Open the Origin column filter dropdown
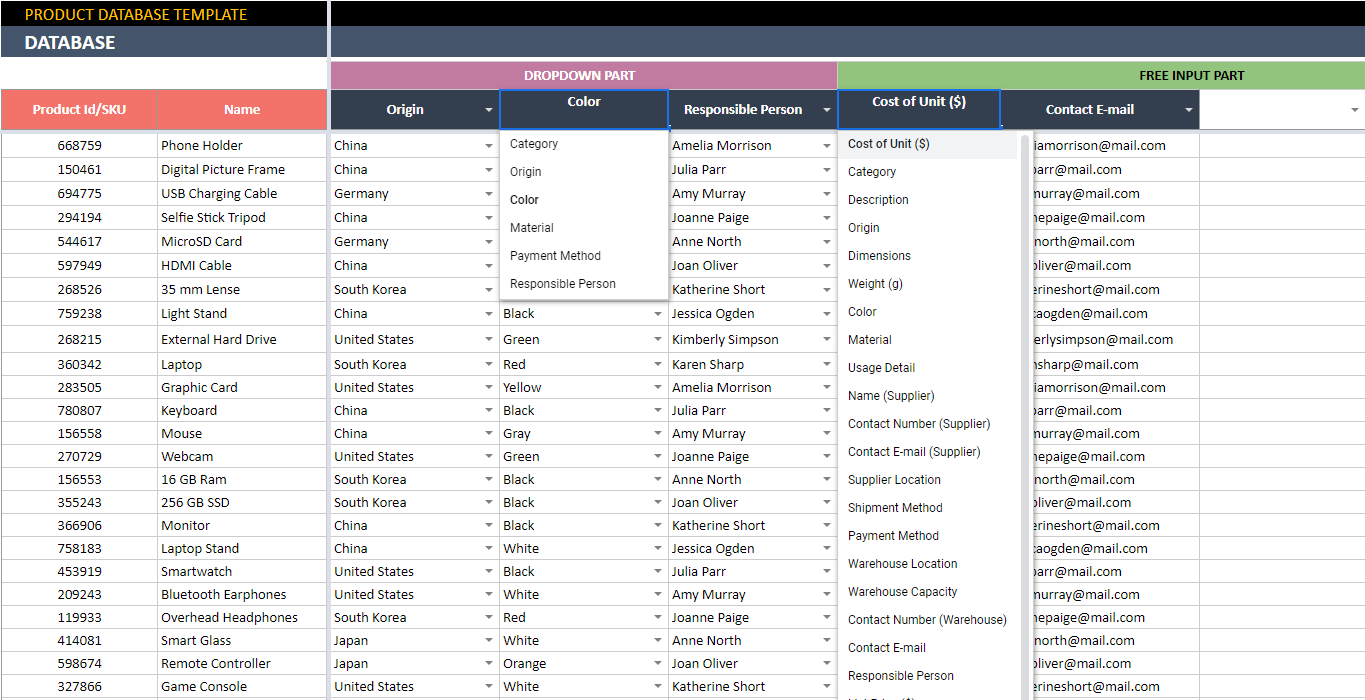Screen dimensions: 1365x700 click(x=489, y=109)
